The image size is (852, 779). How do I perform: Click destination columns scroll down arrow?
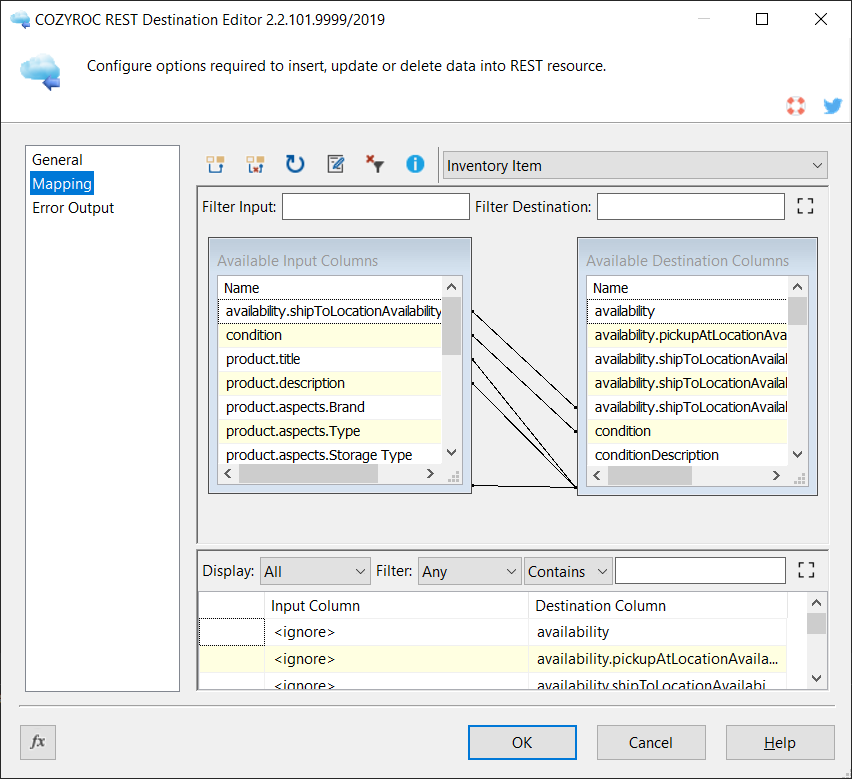click(x=798, y=454)
